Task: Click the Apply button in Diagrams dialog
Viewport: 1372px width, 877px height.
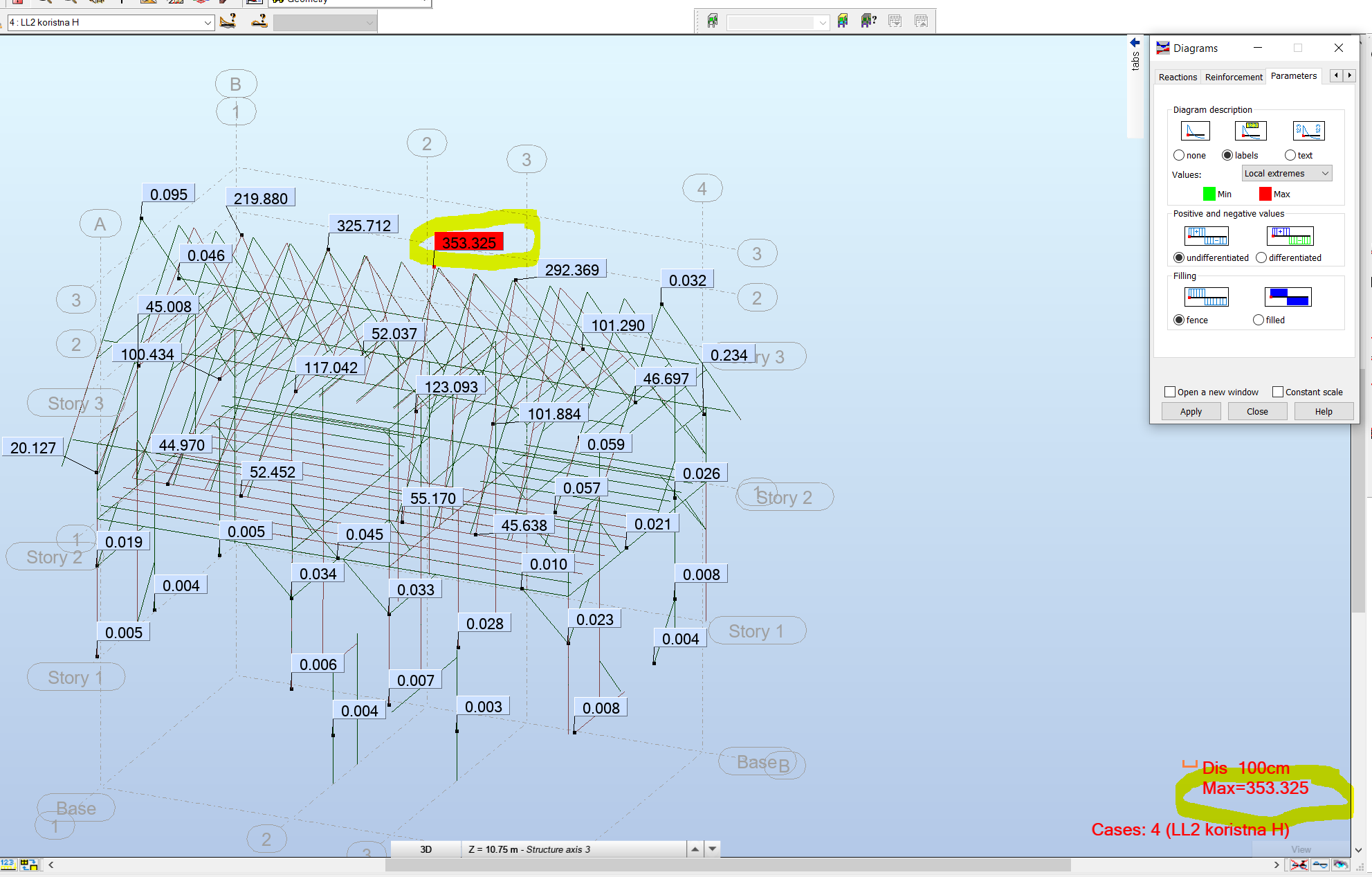Action: [x=1191, y=411]
